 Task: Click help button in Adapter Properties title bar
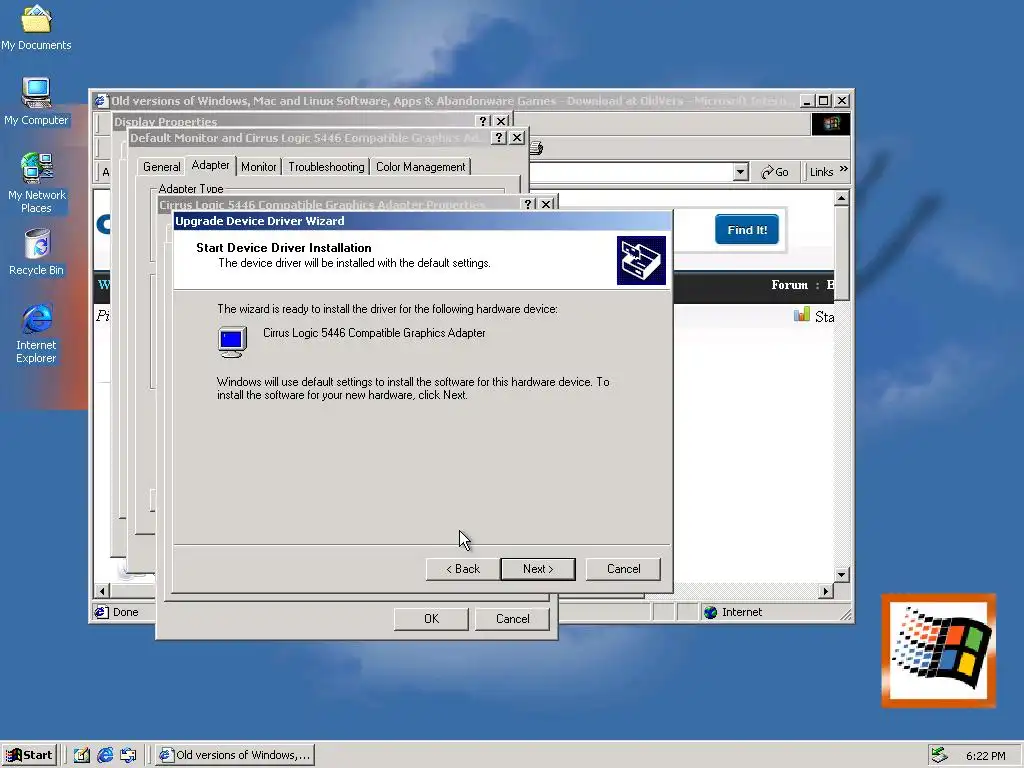pos(528,204)
